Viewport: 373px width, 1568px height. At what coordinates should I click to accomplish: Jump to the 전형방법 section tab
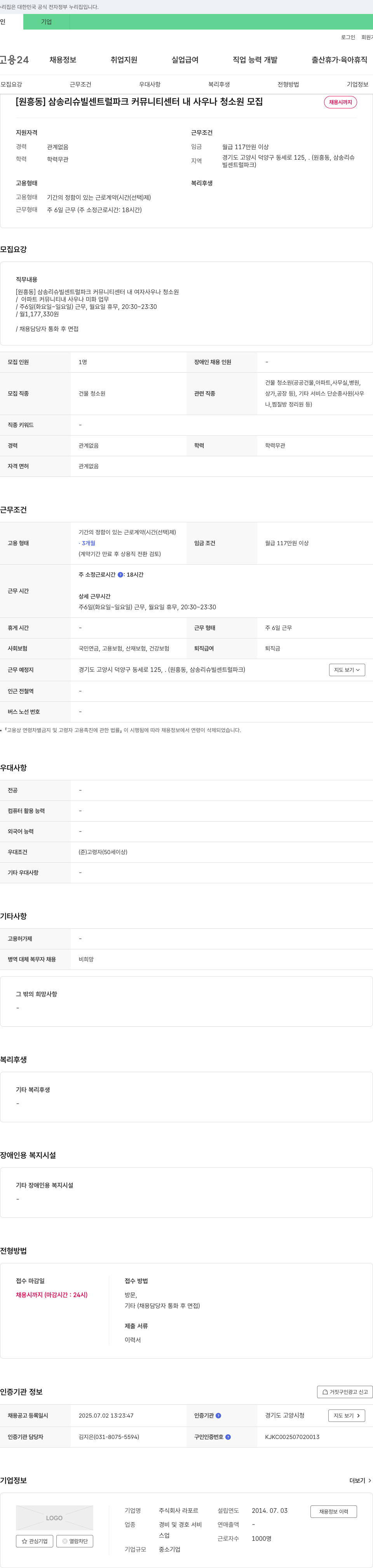288,85
